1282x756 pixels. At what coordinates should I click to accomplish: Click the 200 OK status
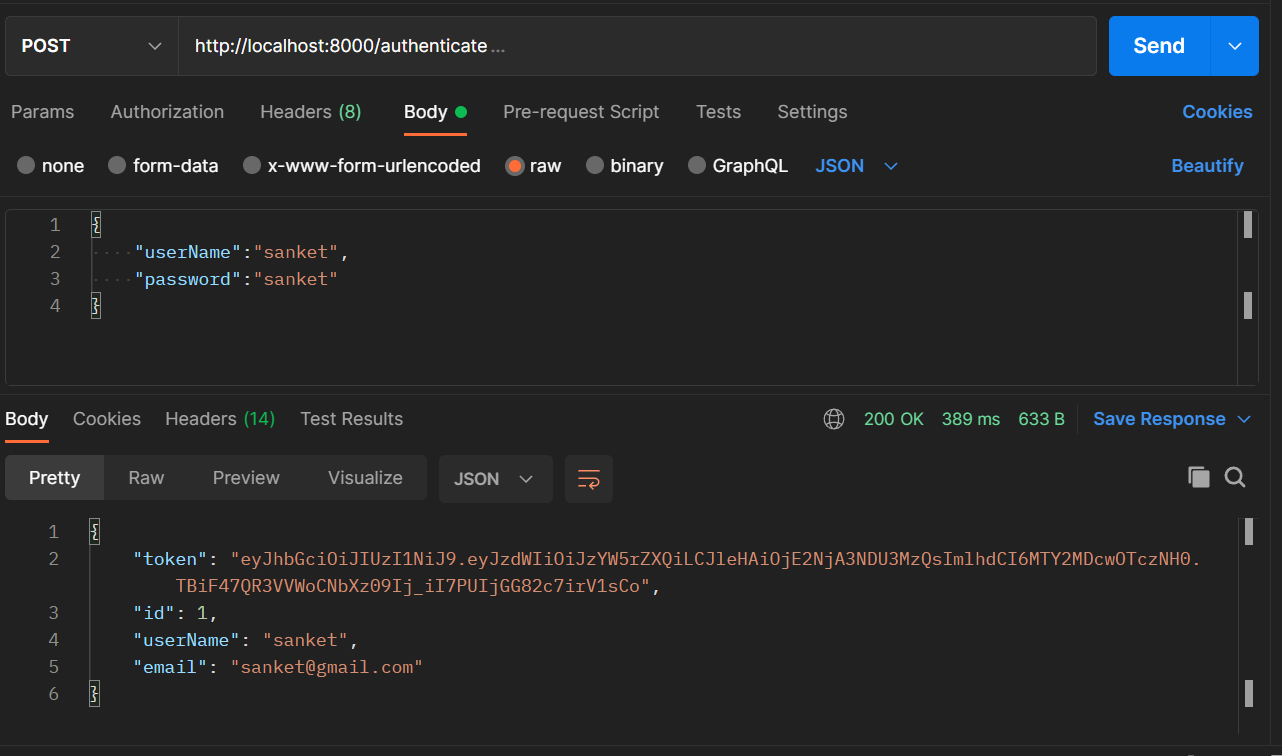click(x=894, y=419)
